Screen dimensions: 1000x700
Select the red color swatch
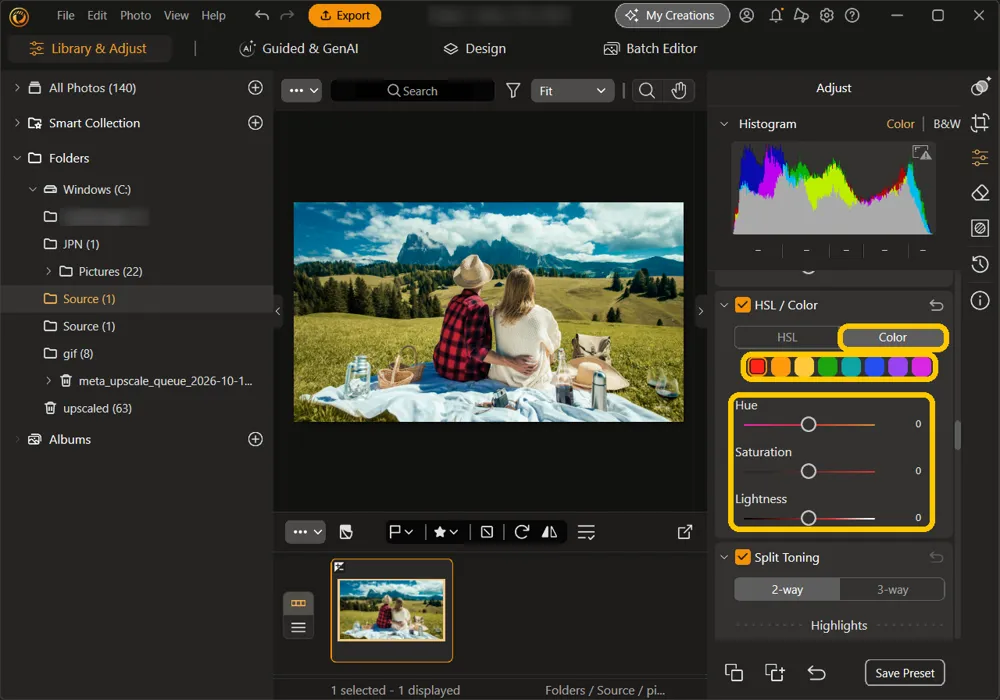758,367
